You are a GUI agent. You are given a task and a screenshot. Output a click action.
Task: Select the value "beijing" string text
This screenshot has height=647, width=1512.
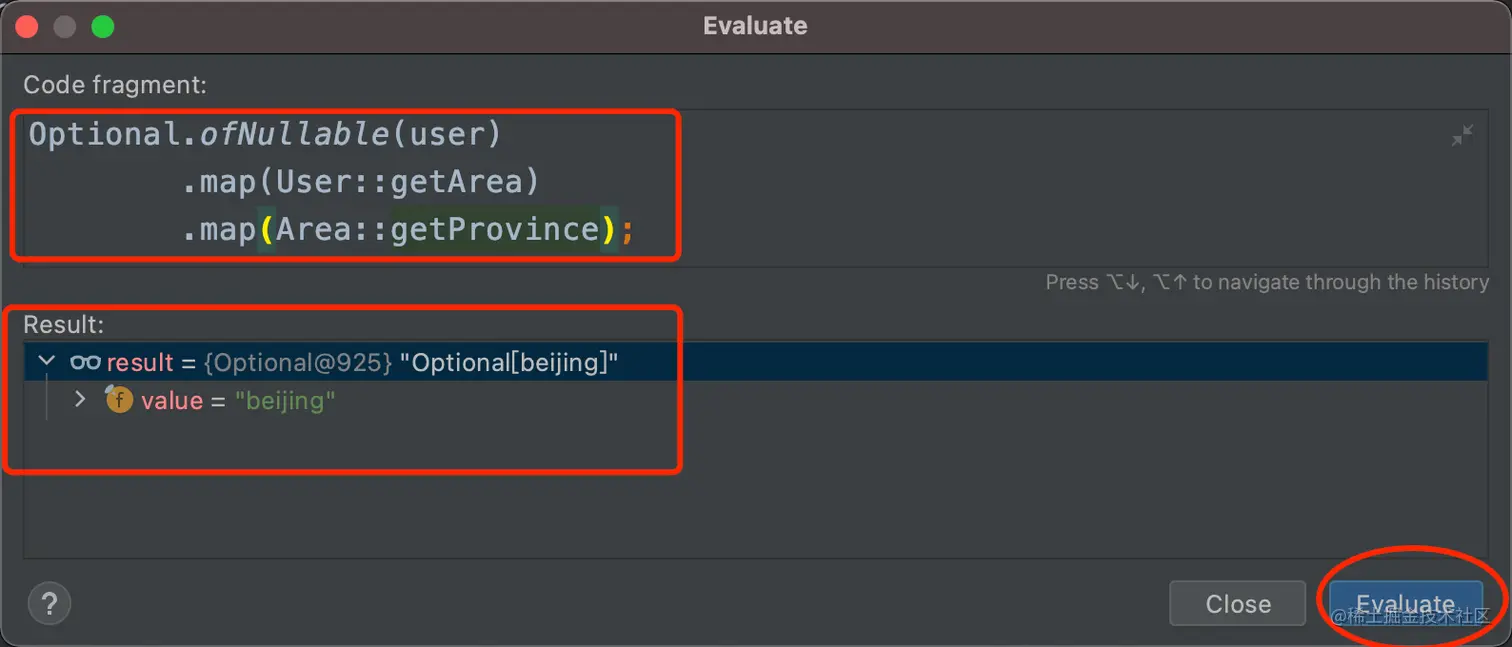pos(285,401)
